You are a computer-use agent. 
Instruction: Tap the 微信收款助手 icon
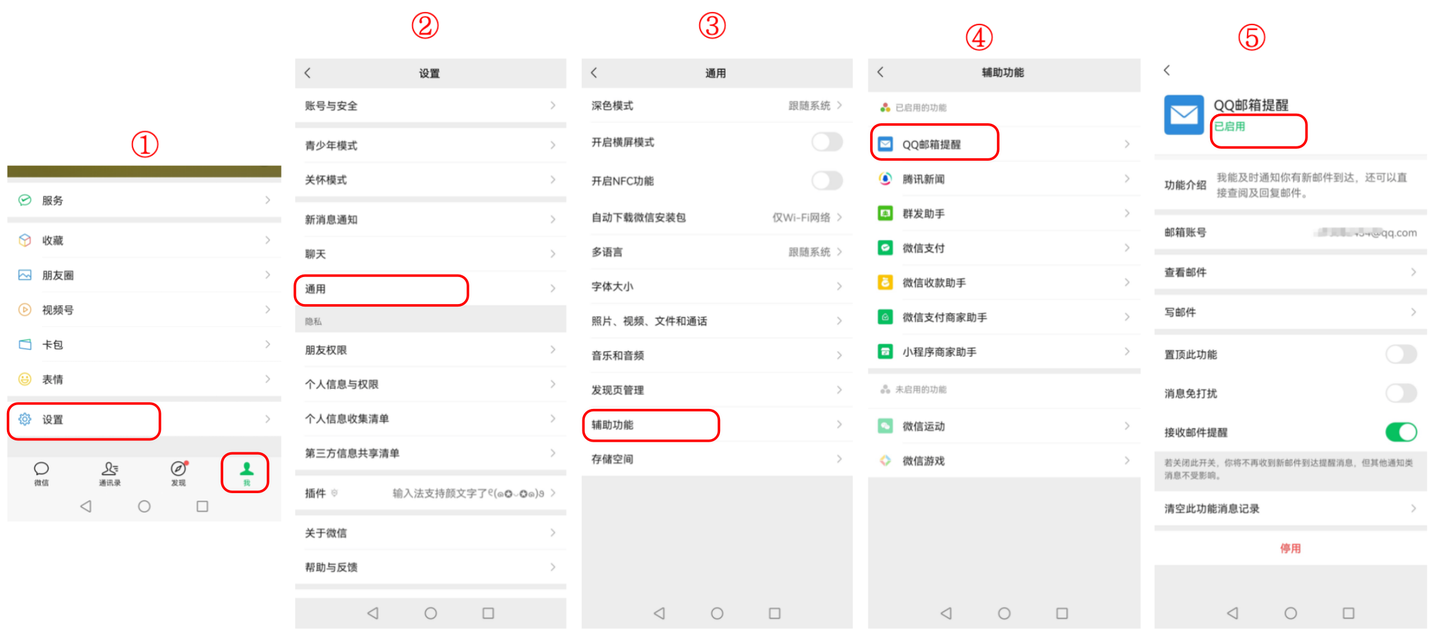tap(885, 283)
